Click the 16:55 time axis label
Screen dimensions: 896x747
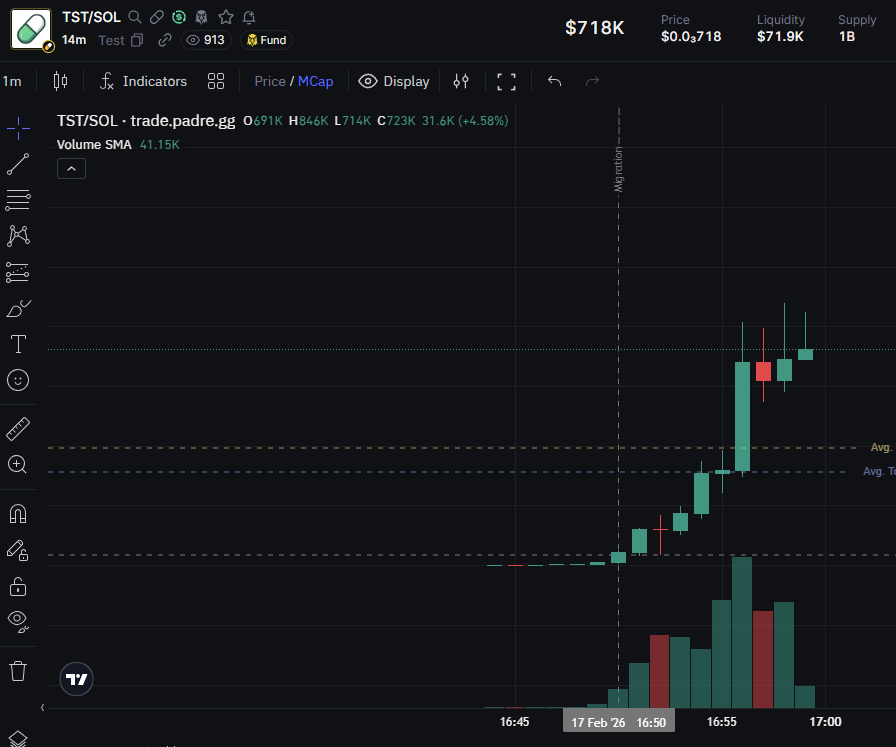722,722
